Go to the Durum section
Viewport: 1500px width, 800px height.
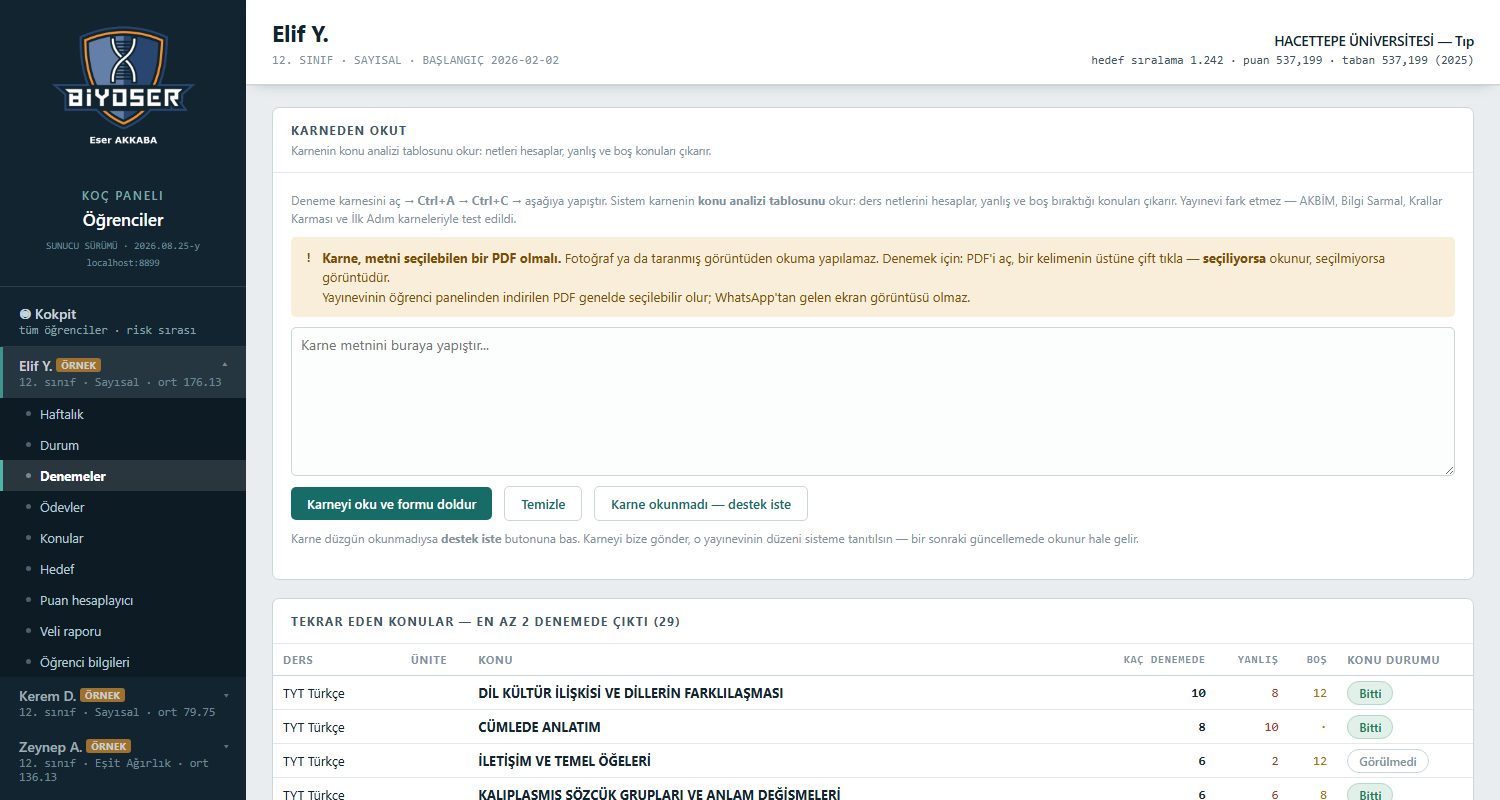point(123,445)
